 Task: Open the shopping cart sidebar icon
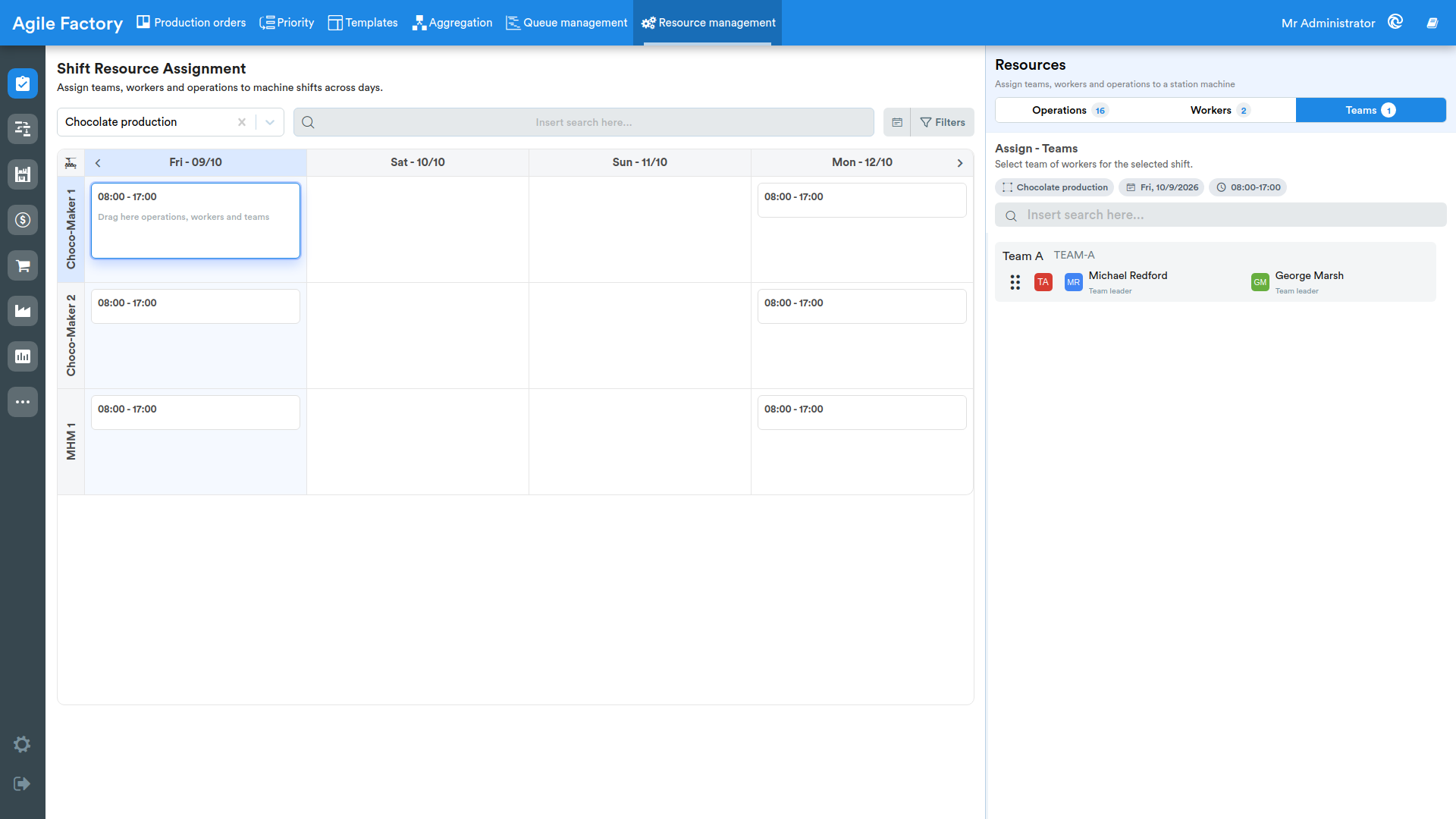[23, 265]
